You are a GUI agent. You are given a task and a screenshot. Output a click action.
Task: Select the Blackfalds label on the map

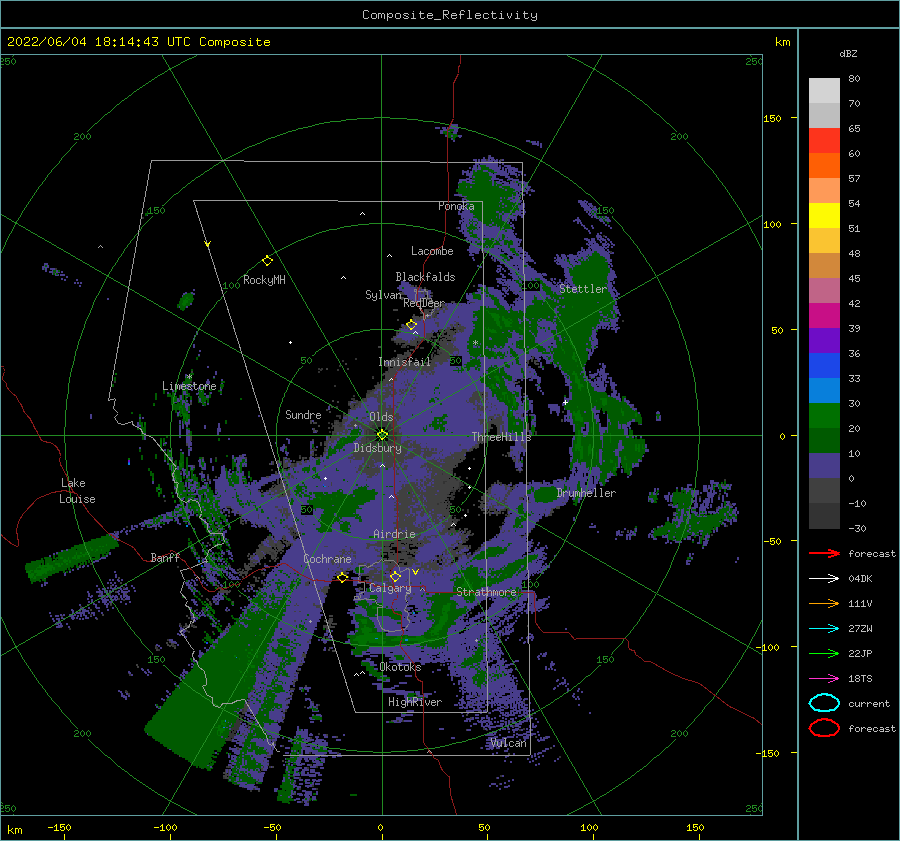[x=425, y=277]
